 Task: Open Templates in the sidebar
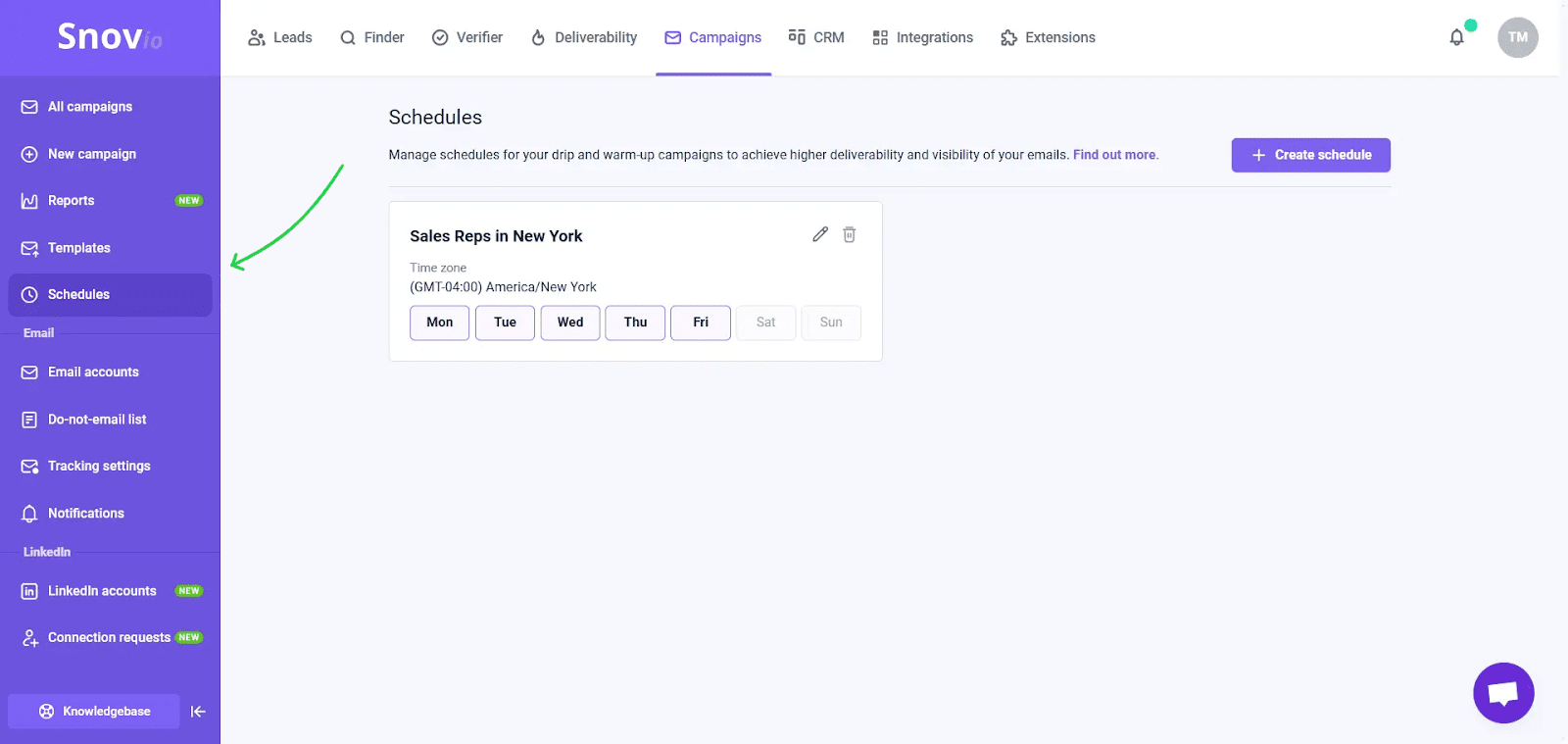[78, 248]
